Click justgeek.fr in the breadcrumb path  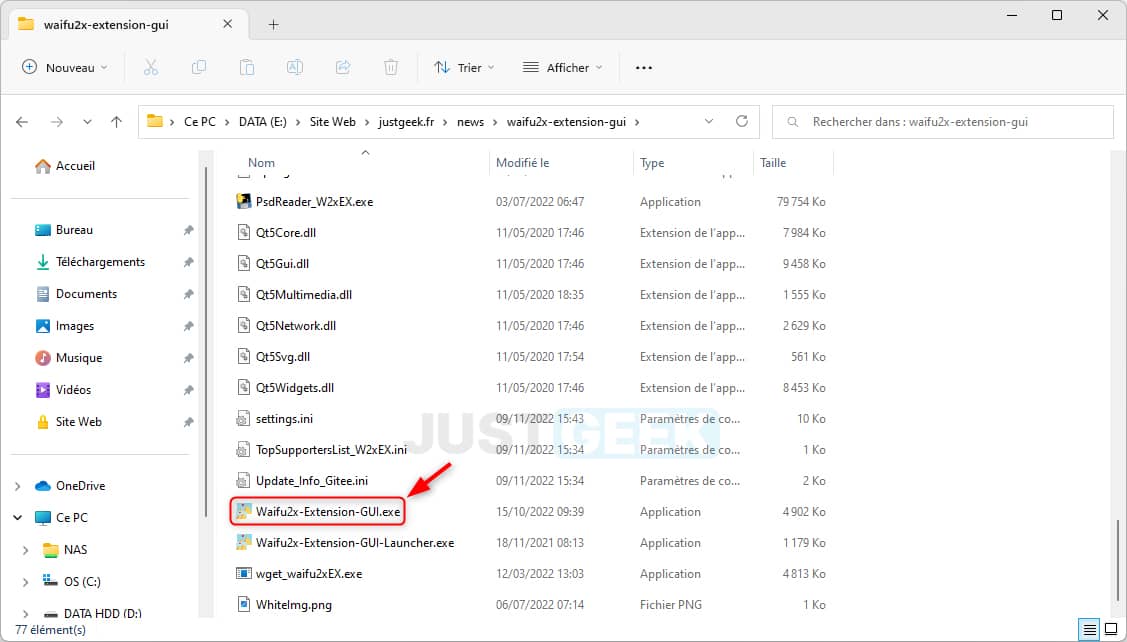pyautogui.click(x=406, y=121)
